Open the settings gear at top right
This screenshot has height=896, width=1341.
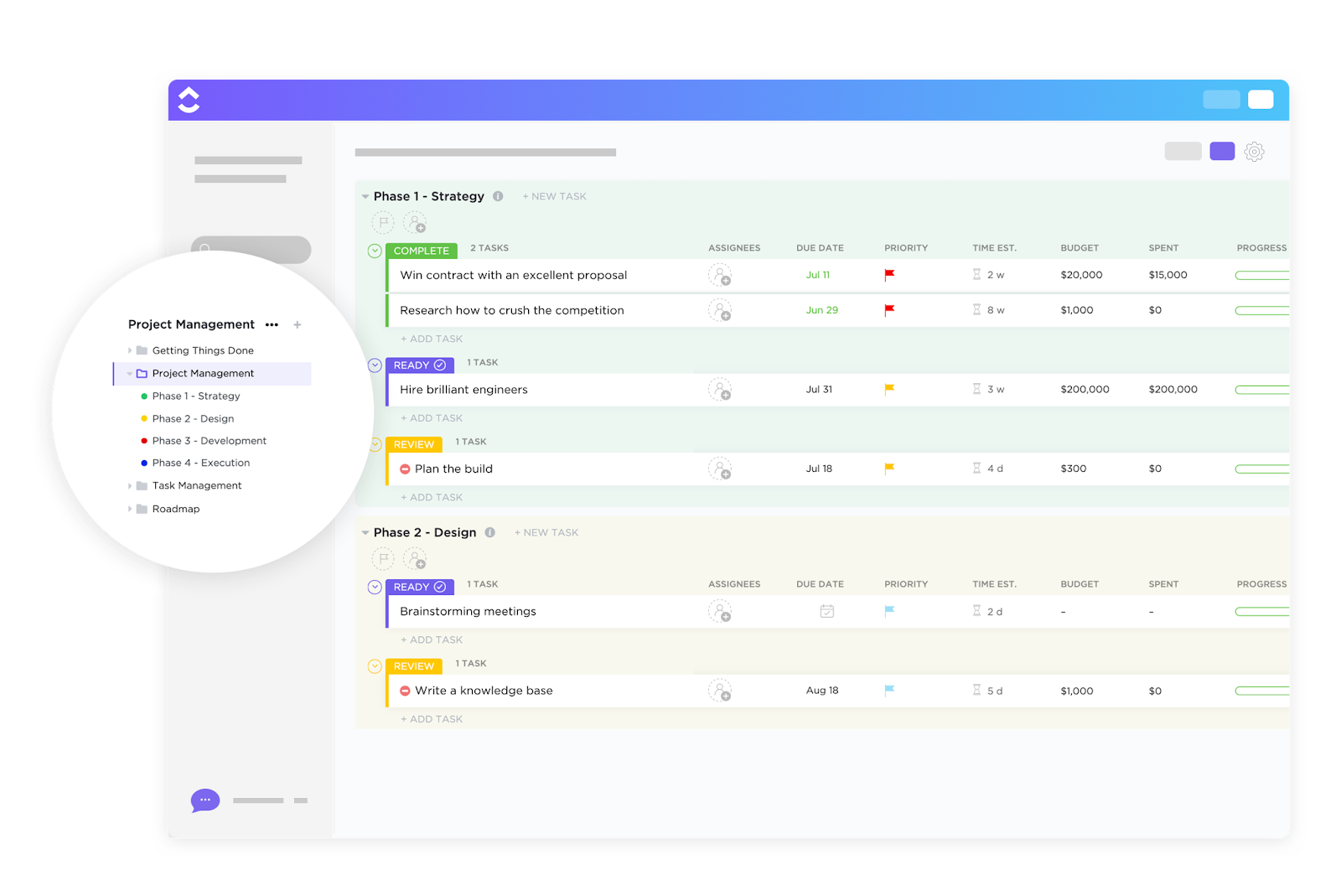tap(1254, 152)
